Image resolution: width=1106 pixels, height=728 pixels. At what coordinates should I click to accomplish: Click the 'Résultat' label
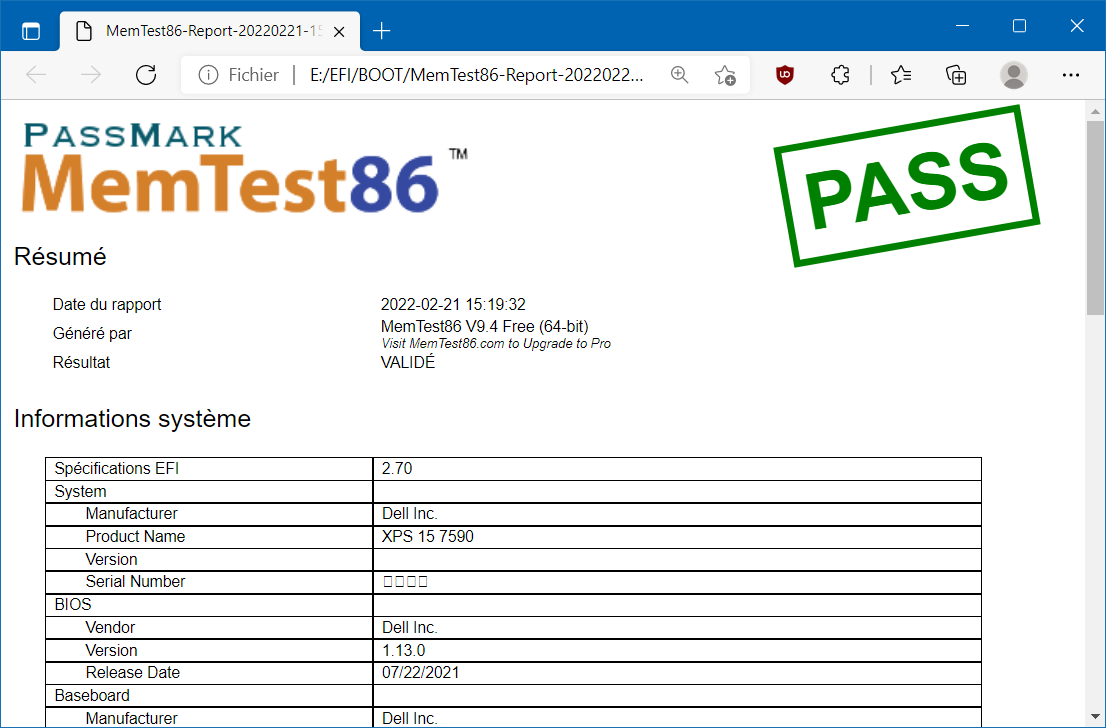81,362
